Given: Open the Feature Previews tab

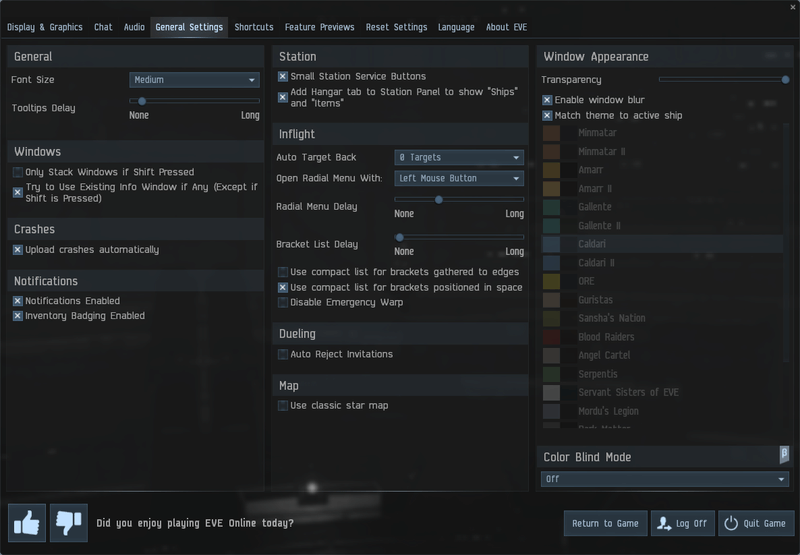Looking at the screenshot, I should click(319, 27).
